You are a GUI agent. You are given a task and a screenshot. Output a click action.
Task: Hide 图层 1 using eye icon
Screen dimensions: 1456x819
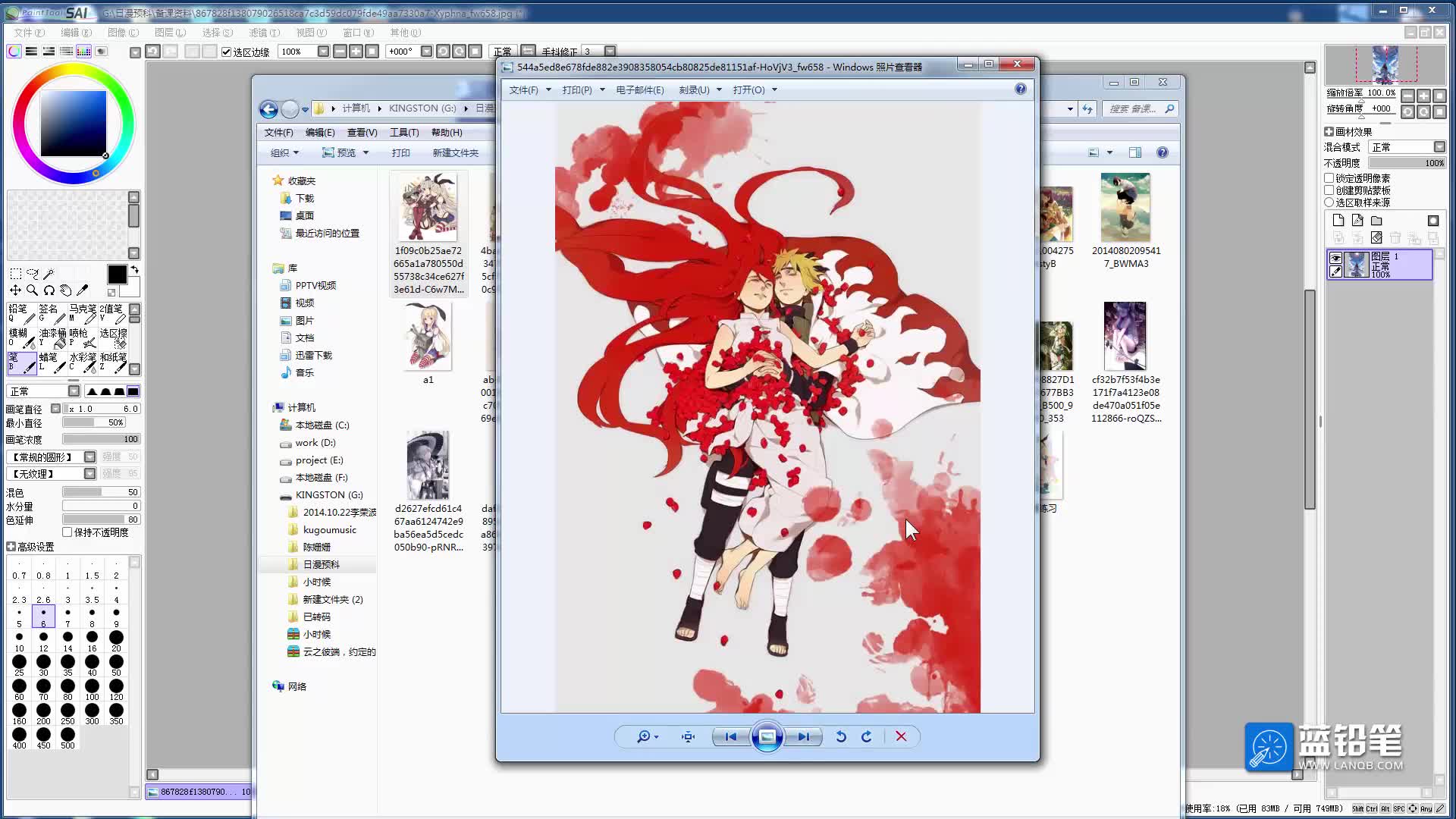pos(1335,258)
